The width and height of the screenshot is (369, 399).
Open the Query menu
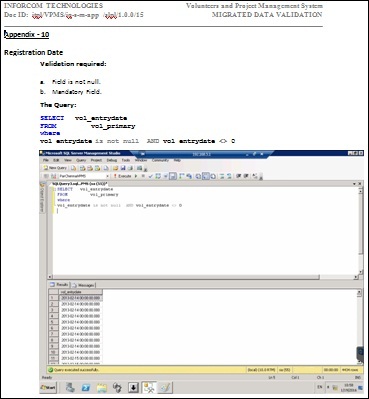81,160
